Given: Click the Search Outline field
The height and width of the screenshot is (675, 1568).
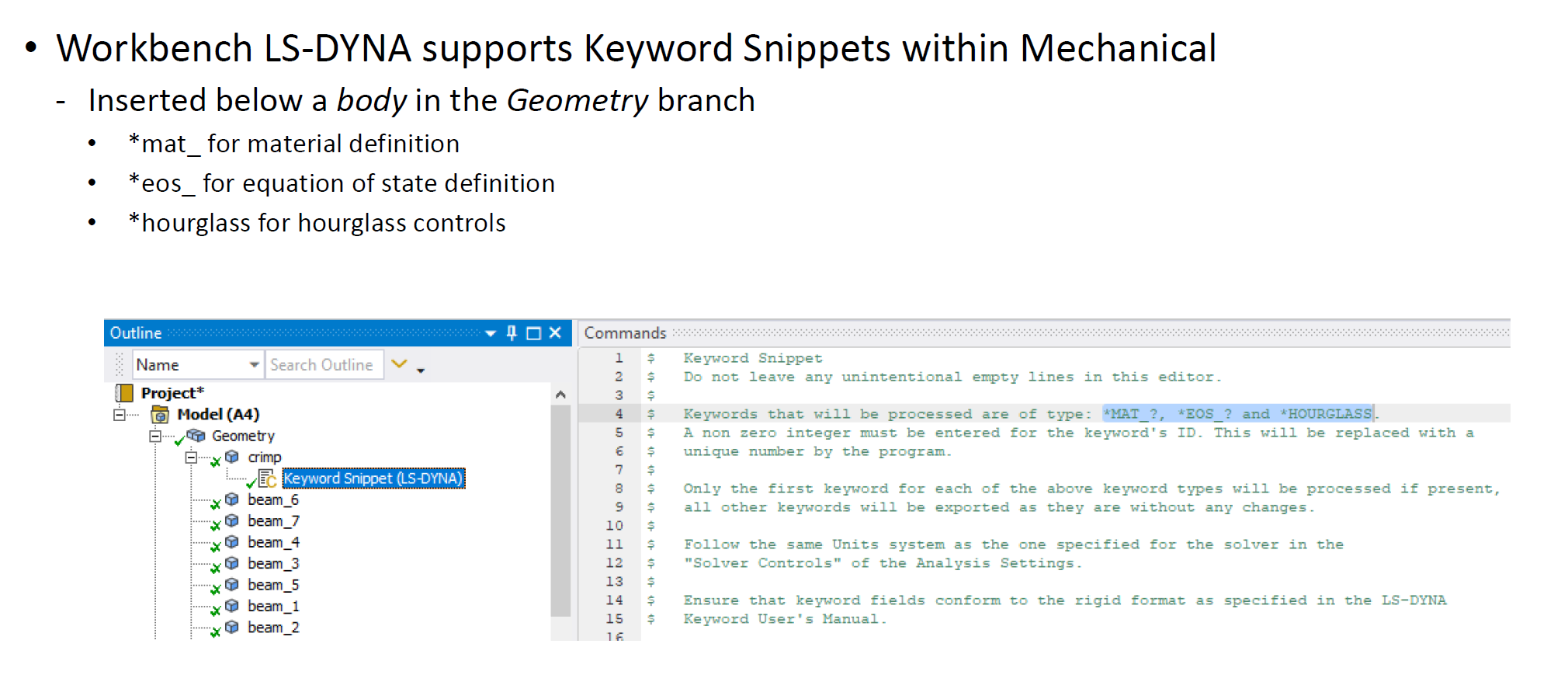Looking at the screenshot, I should 324,364.
